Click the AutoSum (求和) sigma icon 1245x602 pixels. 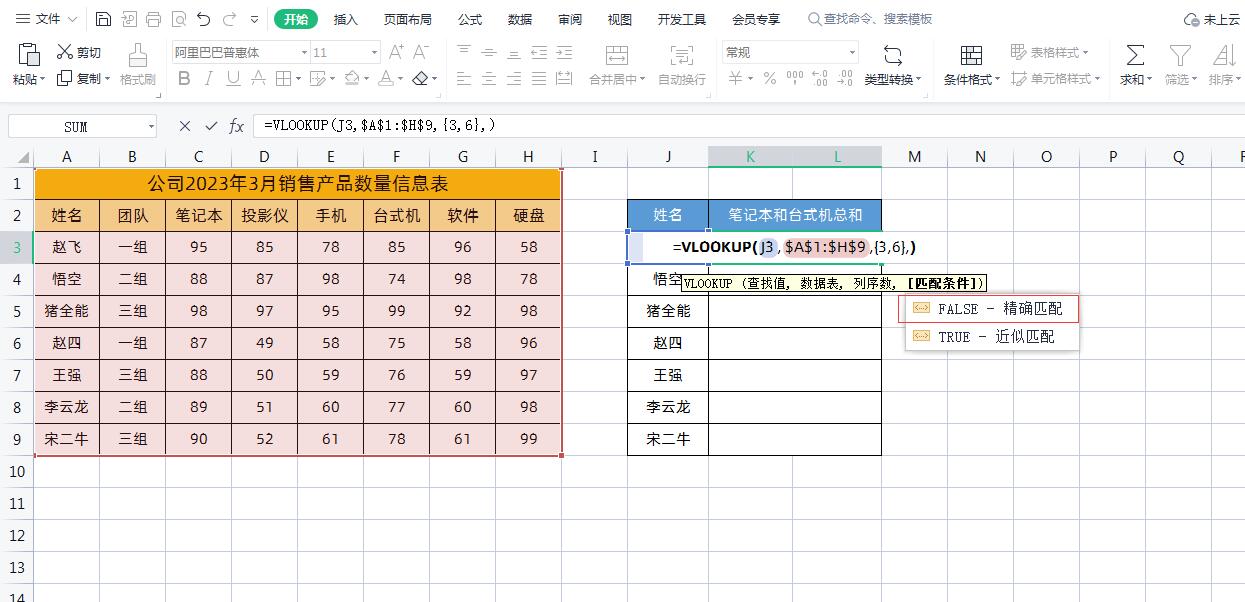1135,55
